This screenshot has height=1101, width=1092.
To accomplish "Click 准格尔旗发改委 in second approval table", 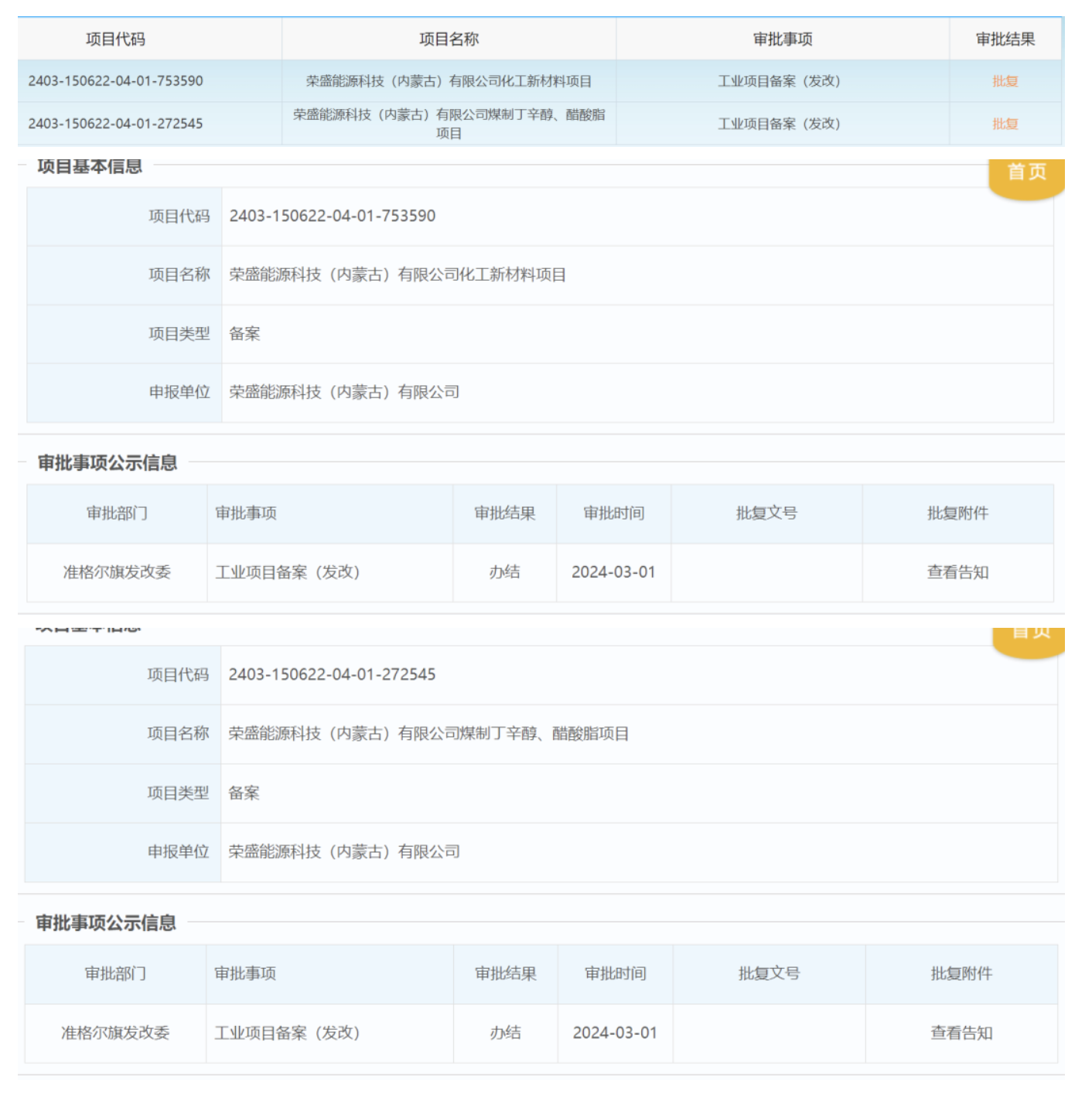I will (x=115, y=1033).
